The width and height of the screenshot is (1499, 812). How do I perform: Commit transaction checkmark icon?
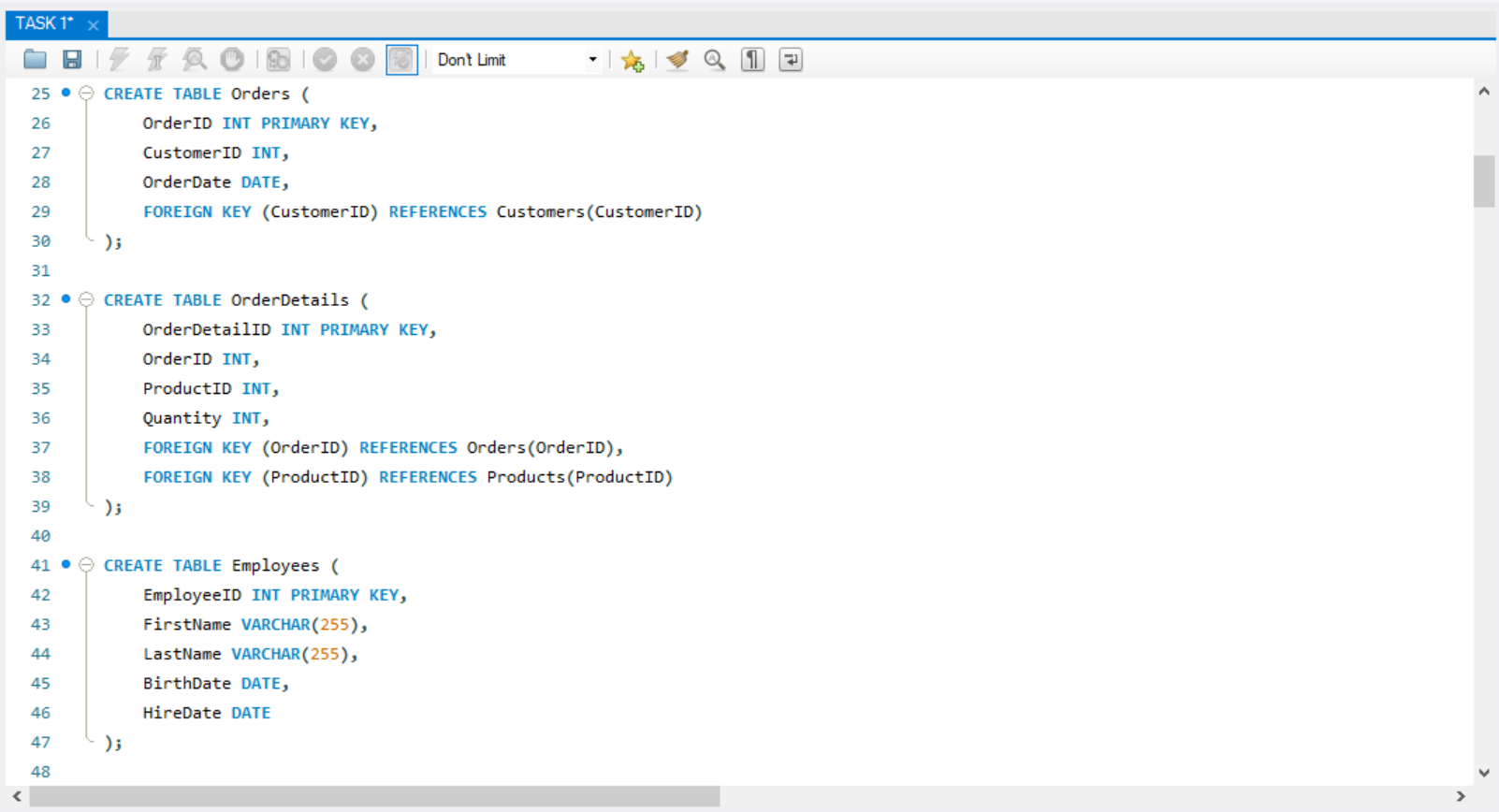325,60
